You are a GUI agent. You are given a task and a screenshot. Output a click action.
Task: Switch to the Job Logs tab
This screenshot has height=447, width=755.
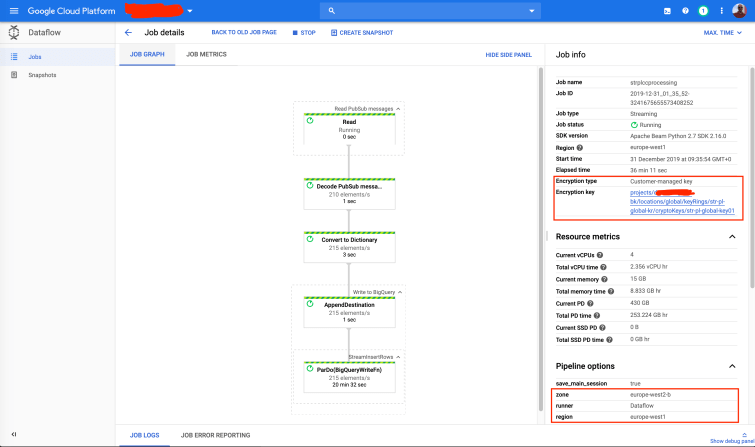pos(144,435)
